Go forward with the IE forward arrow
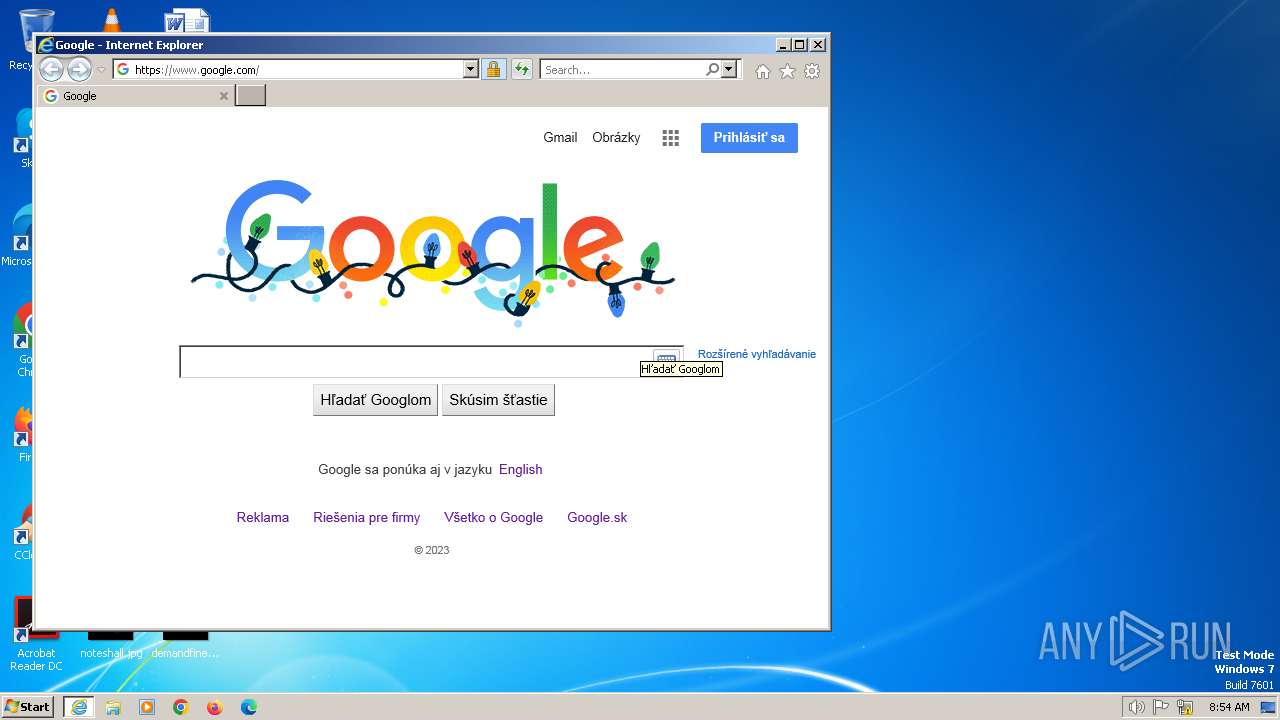This screenshot has height=720, width=1280. tap(79, 69)
